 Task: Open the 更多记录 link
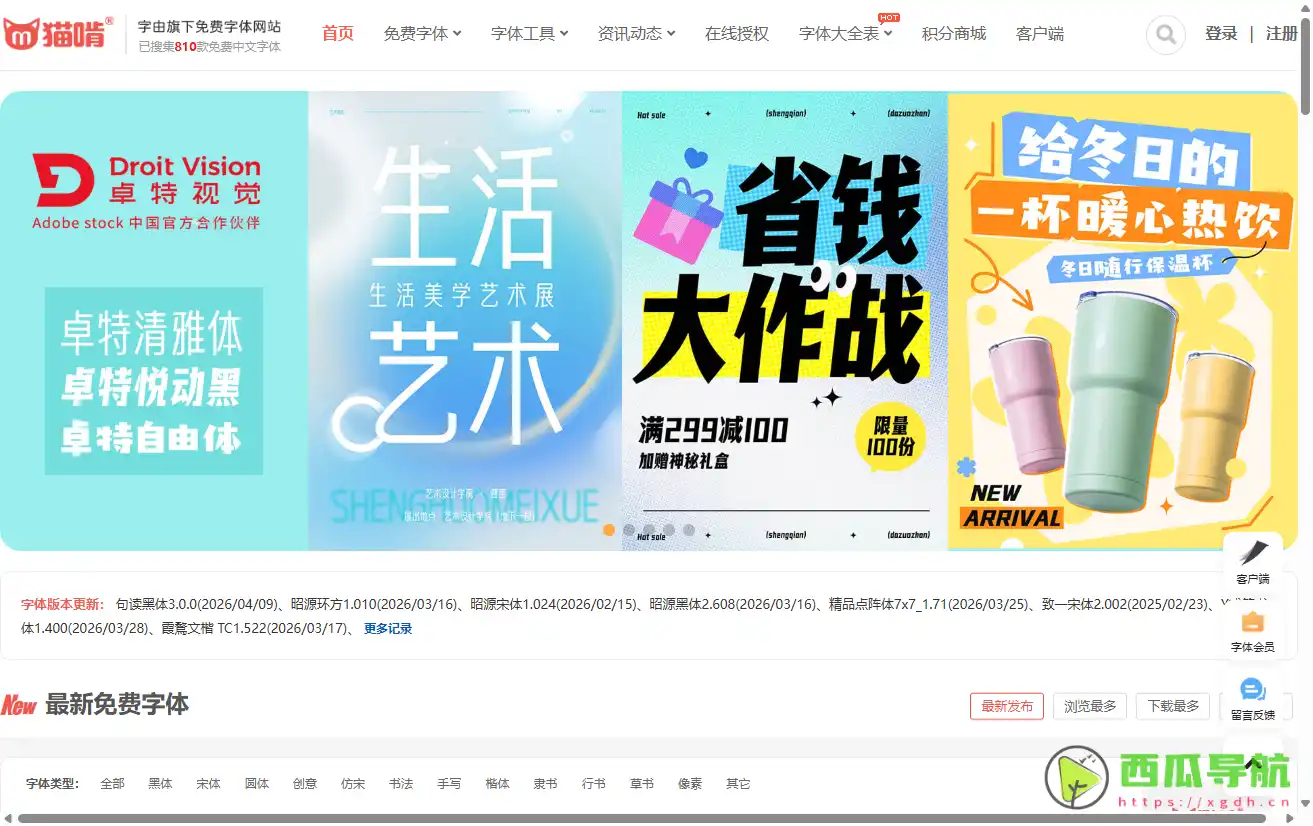pos(387,628)
